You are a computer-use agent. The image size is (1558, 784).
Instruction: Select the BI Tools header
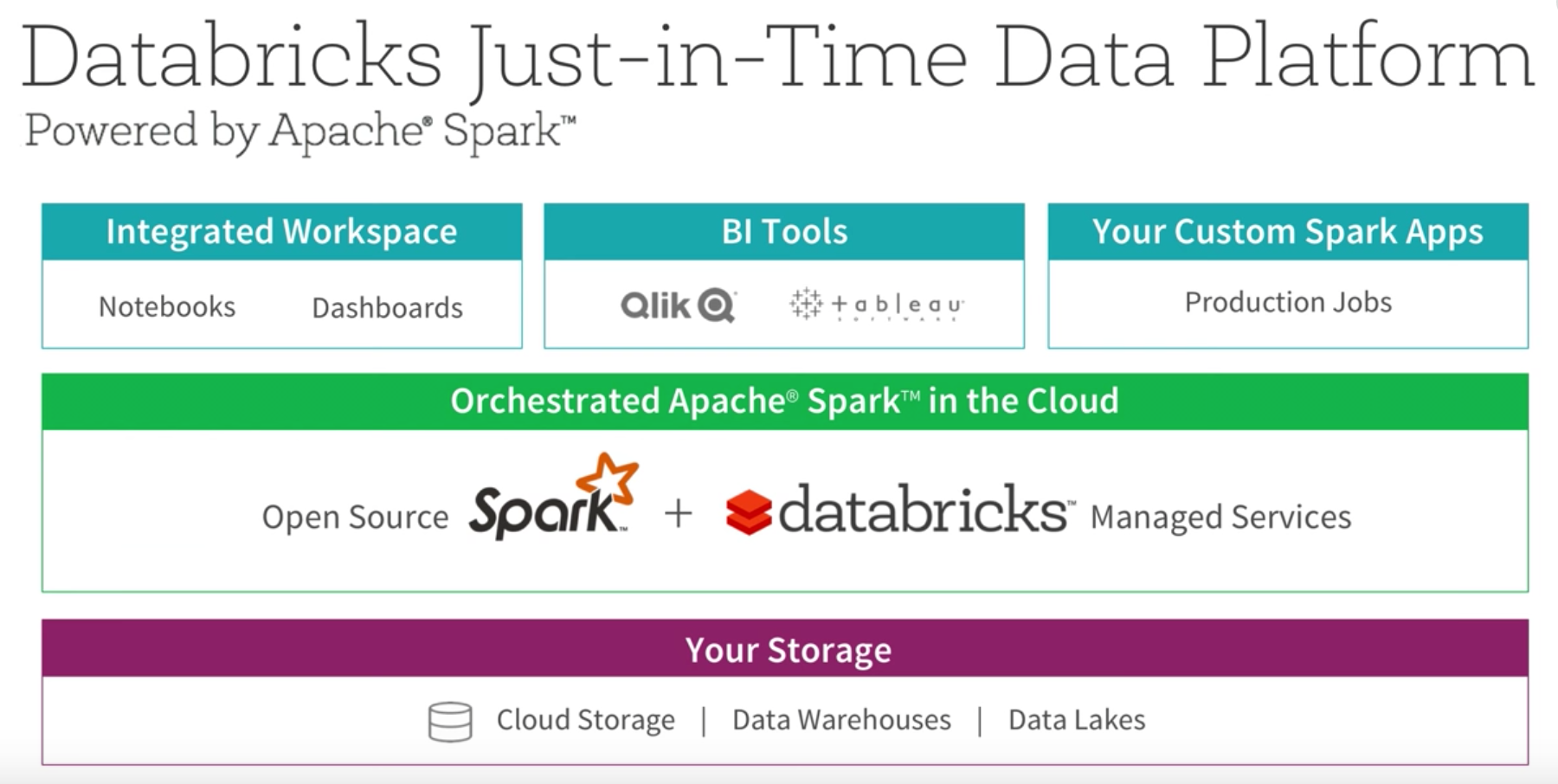[784, 232]
